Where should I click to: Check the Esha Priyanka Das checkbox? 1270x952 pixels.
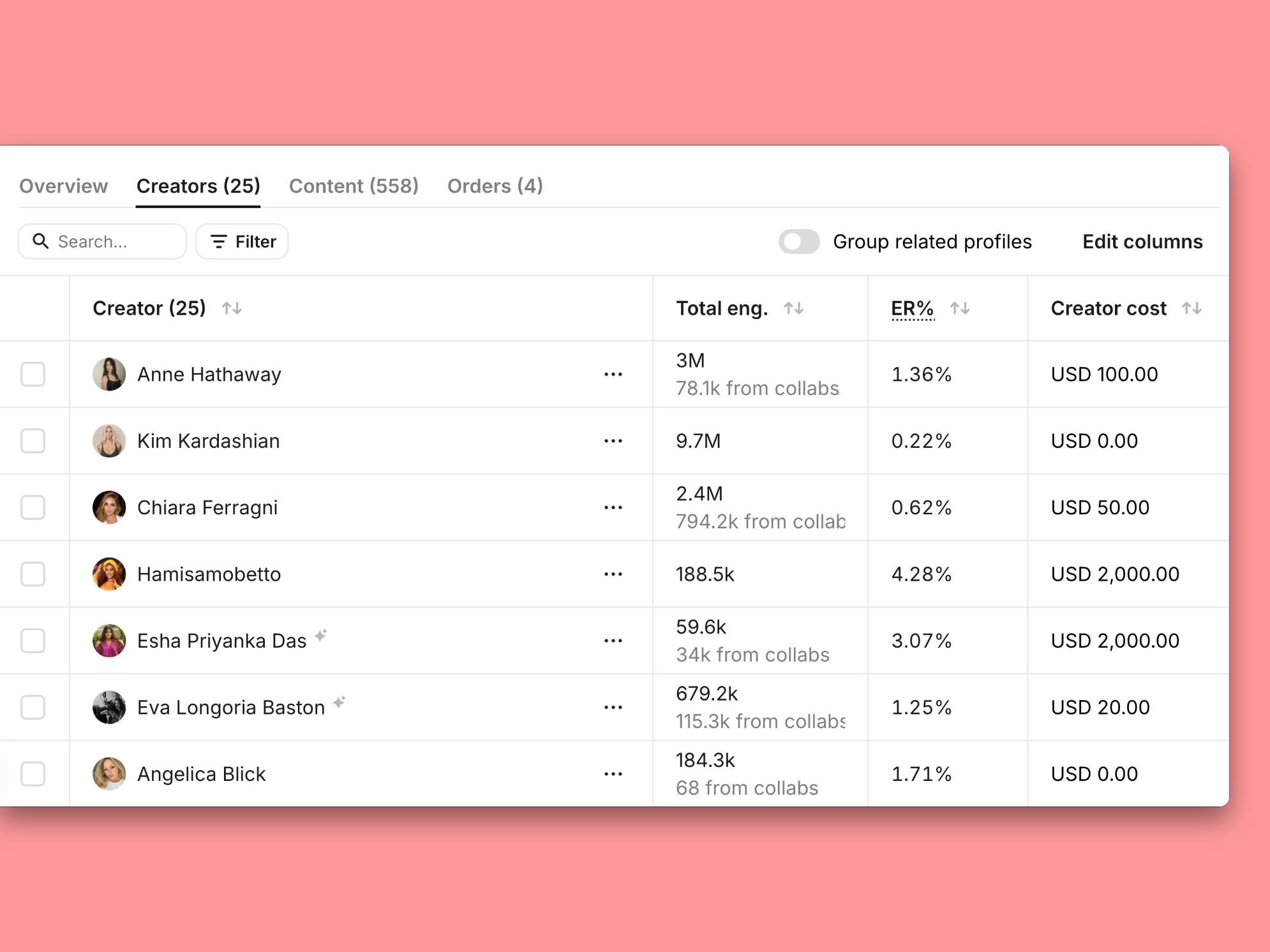pos(33,641)
